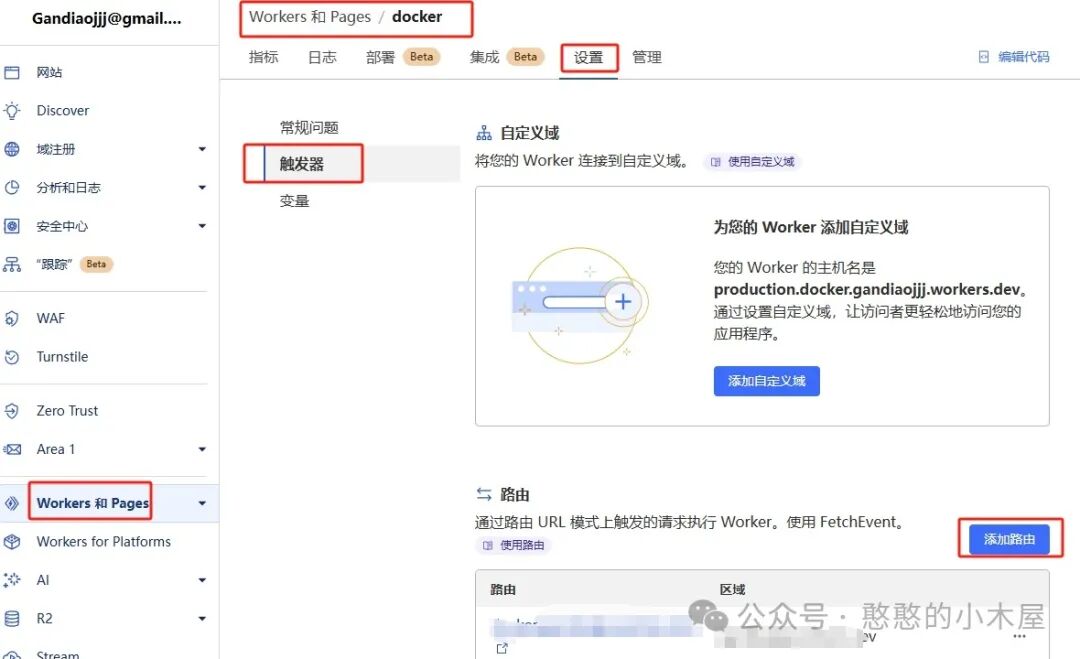The width and height of the screenshot is (1080, 659).
Task: Select the Stream sidebar icon
Action: pyautogui.click(x=14, y=652)
